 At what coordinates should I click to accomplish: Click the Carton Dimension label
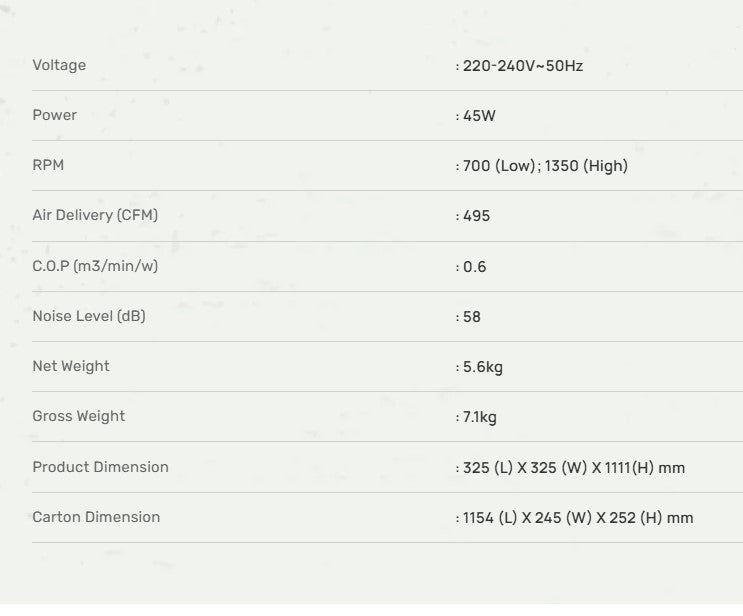(x=96, y=517)
